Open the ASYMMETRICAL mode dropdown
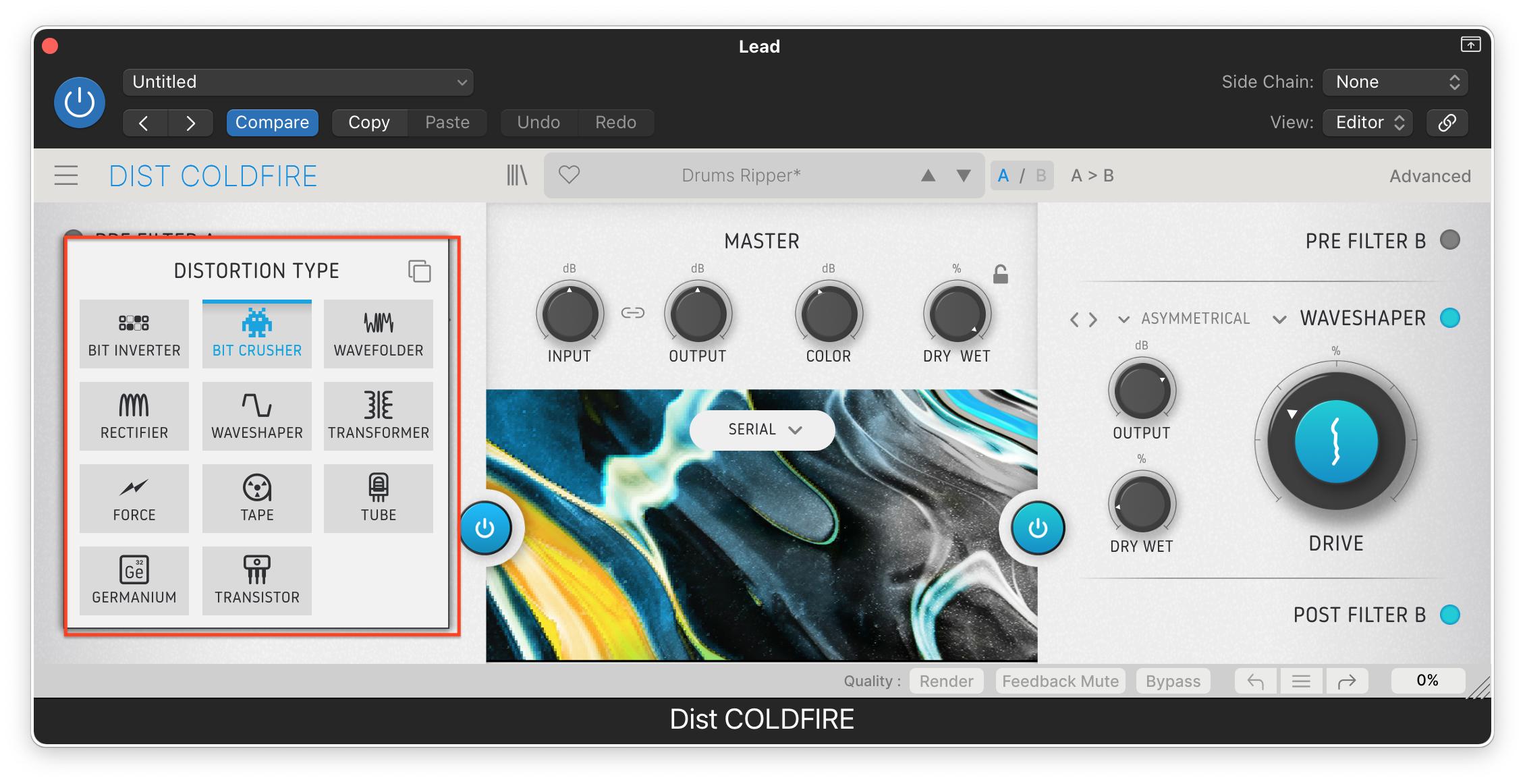 pyautogui.click(x=1184, y=318)
